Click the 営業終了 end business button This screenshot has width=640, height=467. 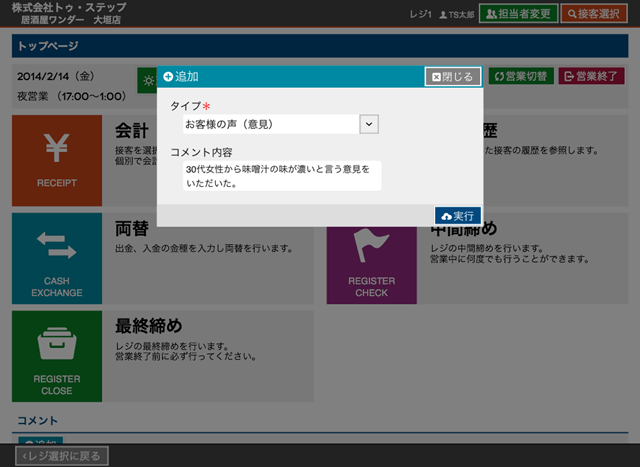click(x=591, y=77)
